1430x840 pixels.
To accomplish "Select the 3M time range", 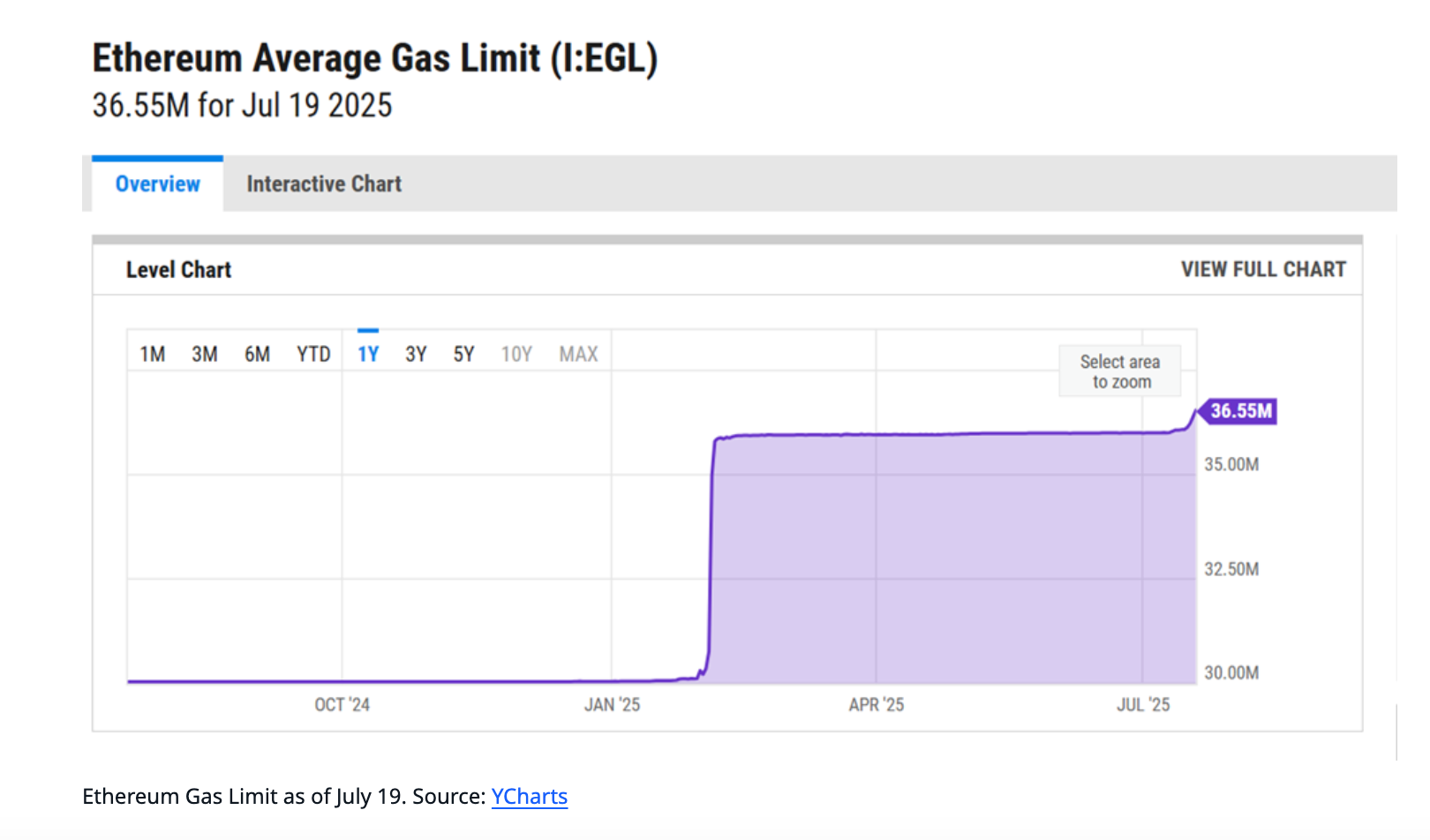I will 205,355.
